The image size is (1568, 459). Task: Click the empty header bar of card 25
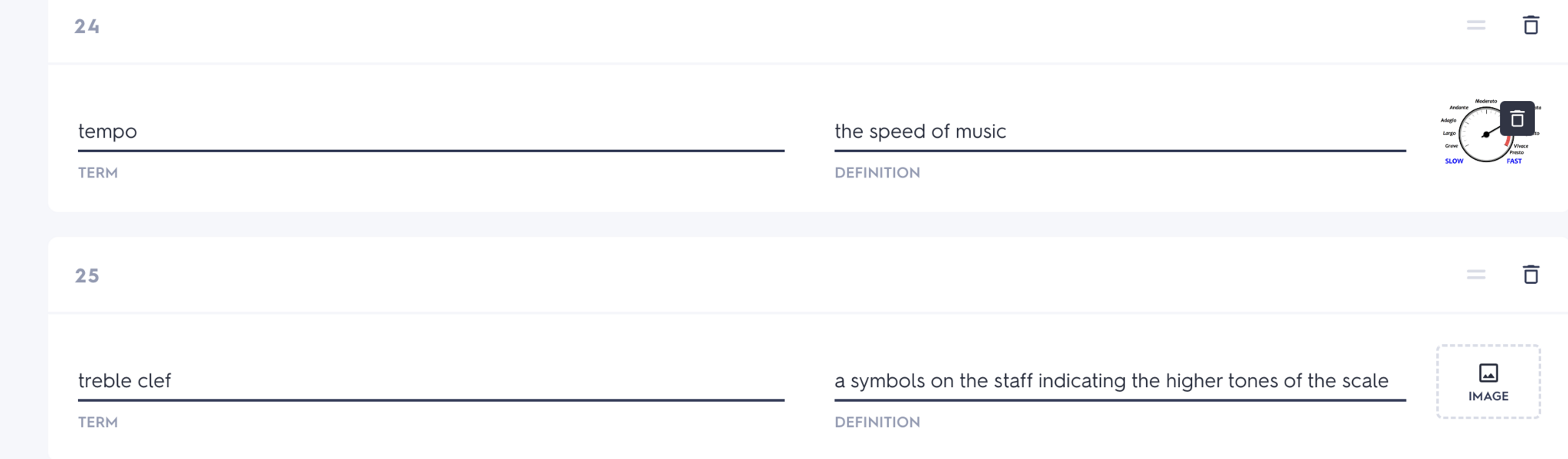coord(766,275)
